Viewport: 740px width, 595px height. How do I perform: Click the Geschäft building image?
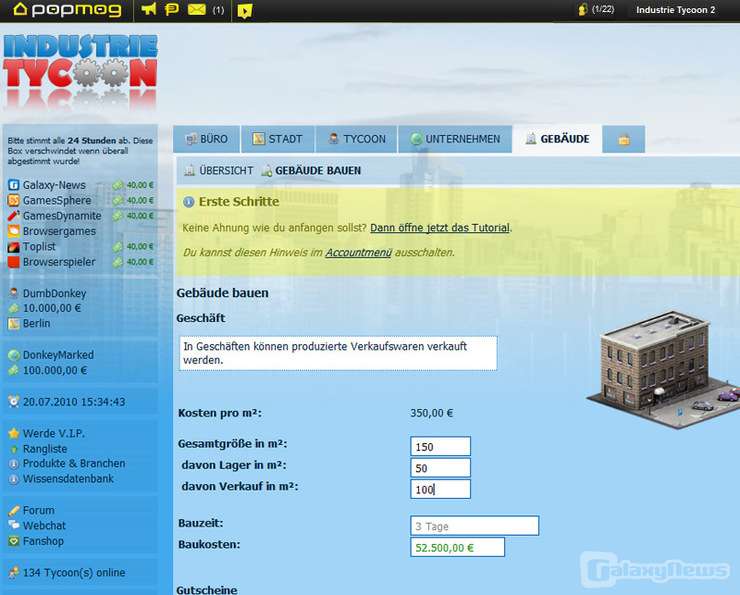pyautogui.click(x=663, y=368)
